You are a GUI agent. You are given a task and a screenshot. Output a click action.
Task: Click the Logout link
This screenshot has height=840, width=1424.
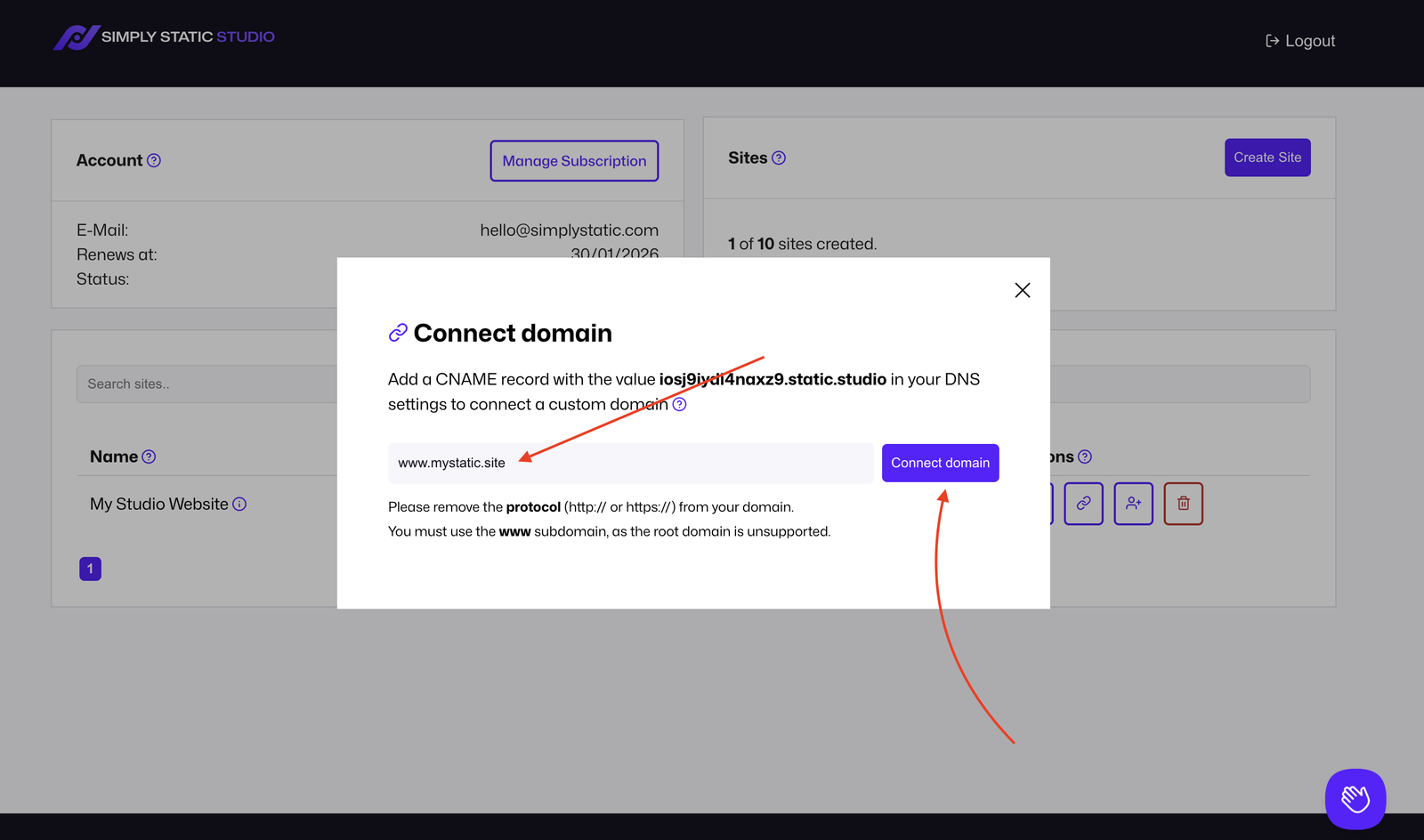pyautogui.click(x=1300, y=41)
